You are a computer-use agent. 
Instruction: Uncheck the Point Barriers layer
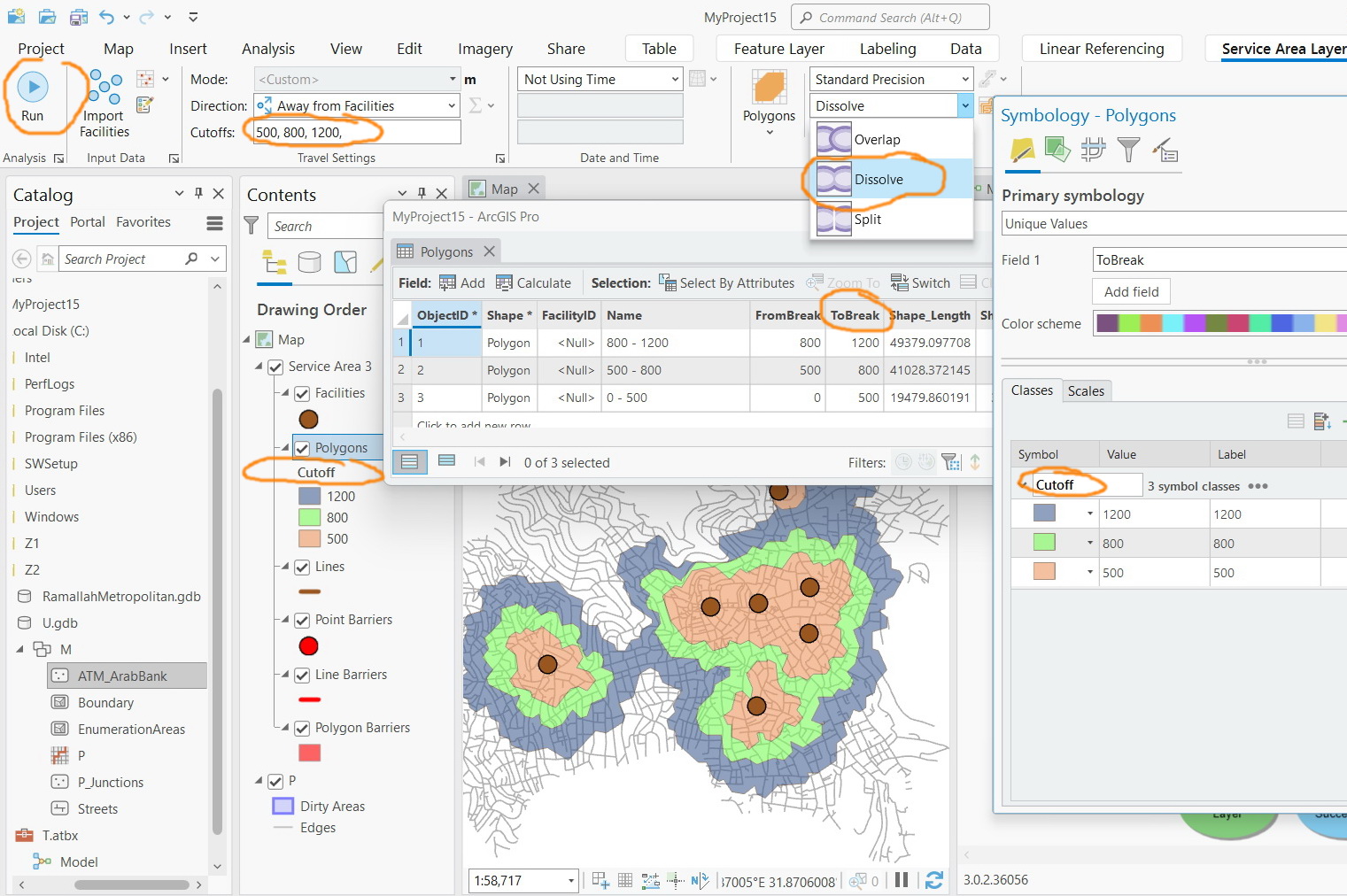click(x=304, y=620)
